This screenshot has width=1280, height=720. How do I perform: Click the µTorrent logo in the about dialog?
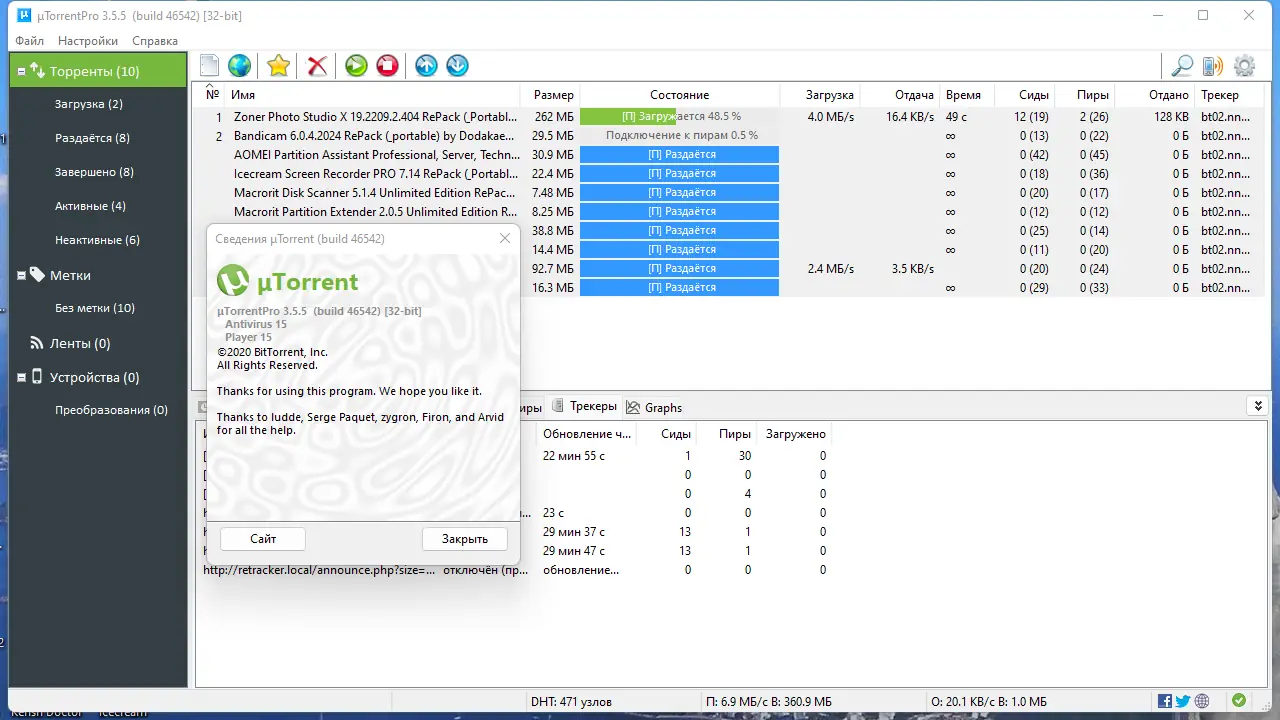pos(287,281)
